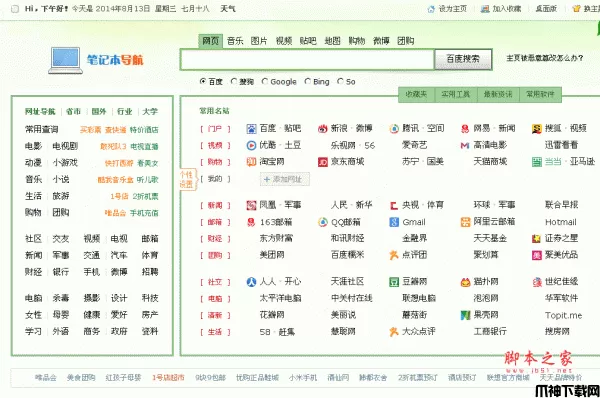Click the icon beside 加入收藏
This screenshot has width=600, height=398.
[x=485, y=9]
